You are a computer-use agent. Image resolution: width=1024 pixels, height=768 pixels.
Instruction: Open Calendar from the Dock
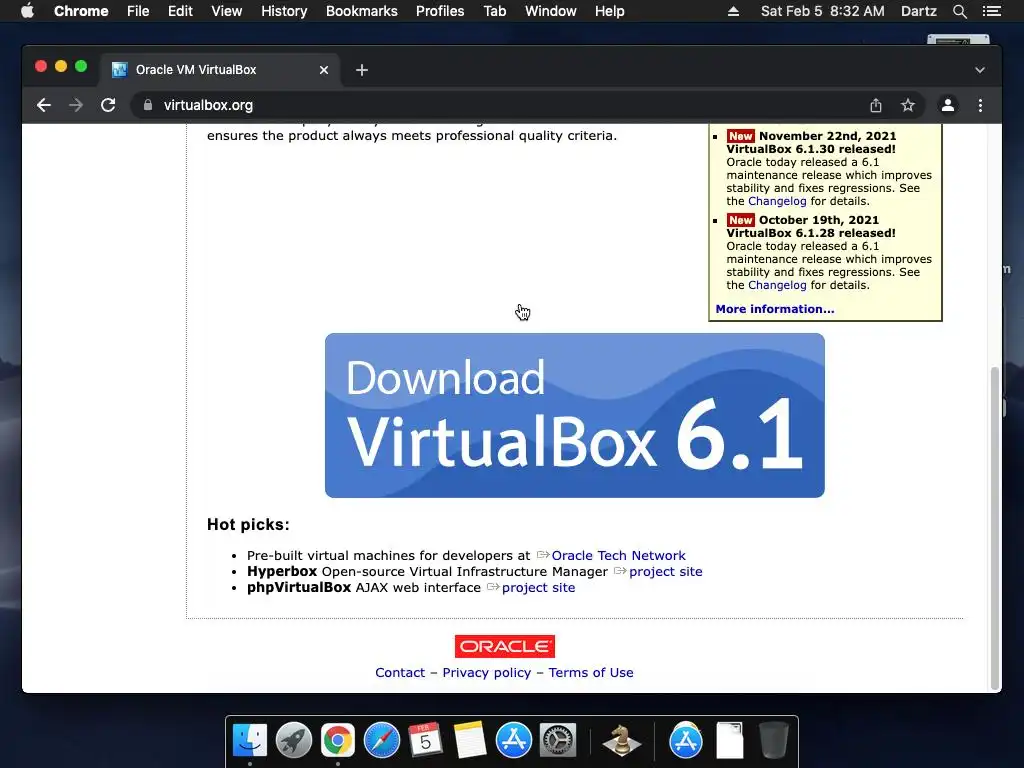click(425, 740)
